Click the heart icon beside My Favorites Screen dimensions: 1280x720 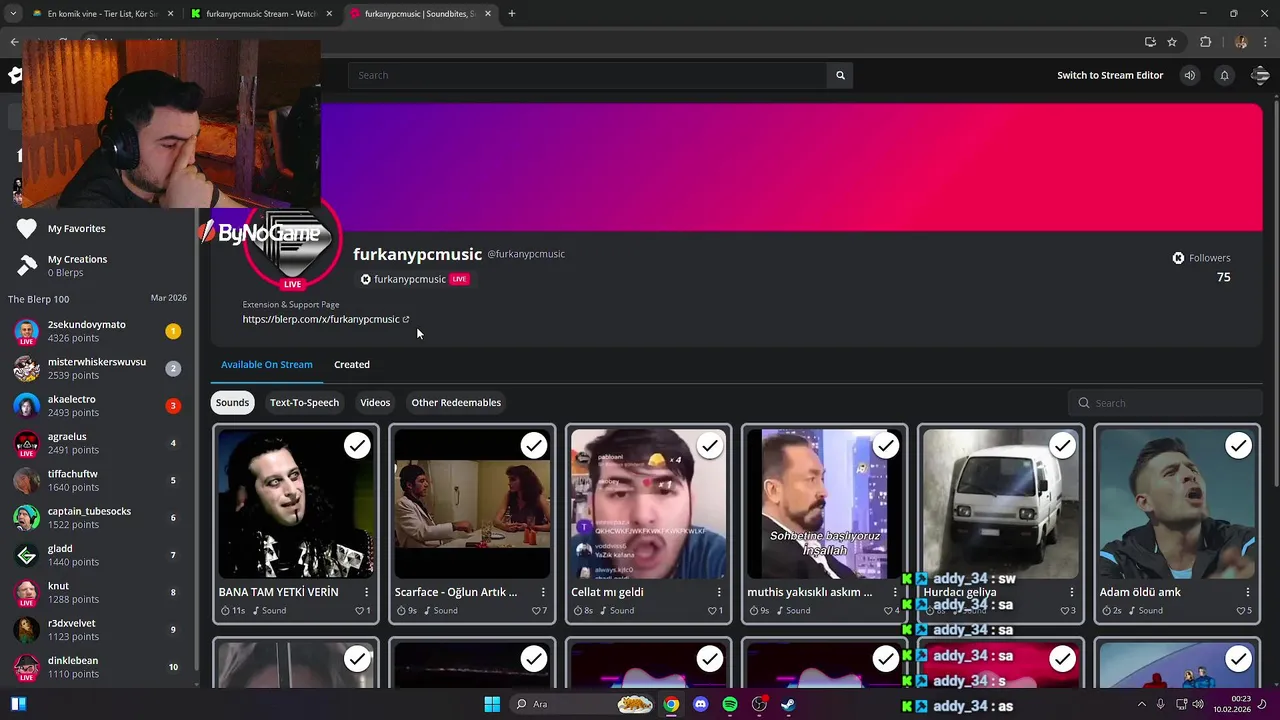point(27,228)
